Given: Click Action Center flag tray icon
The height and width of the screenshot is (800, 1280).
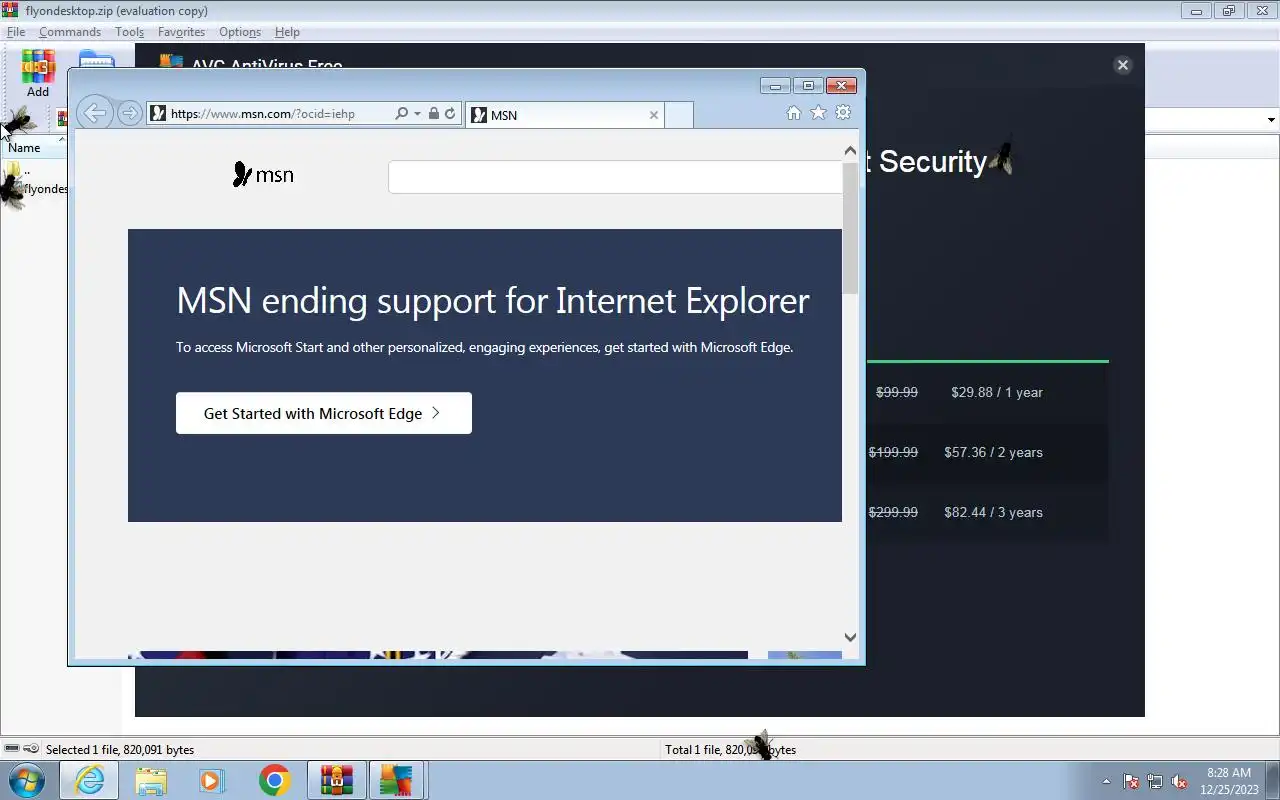Looking at the screenshot, I should (1131, 782).
